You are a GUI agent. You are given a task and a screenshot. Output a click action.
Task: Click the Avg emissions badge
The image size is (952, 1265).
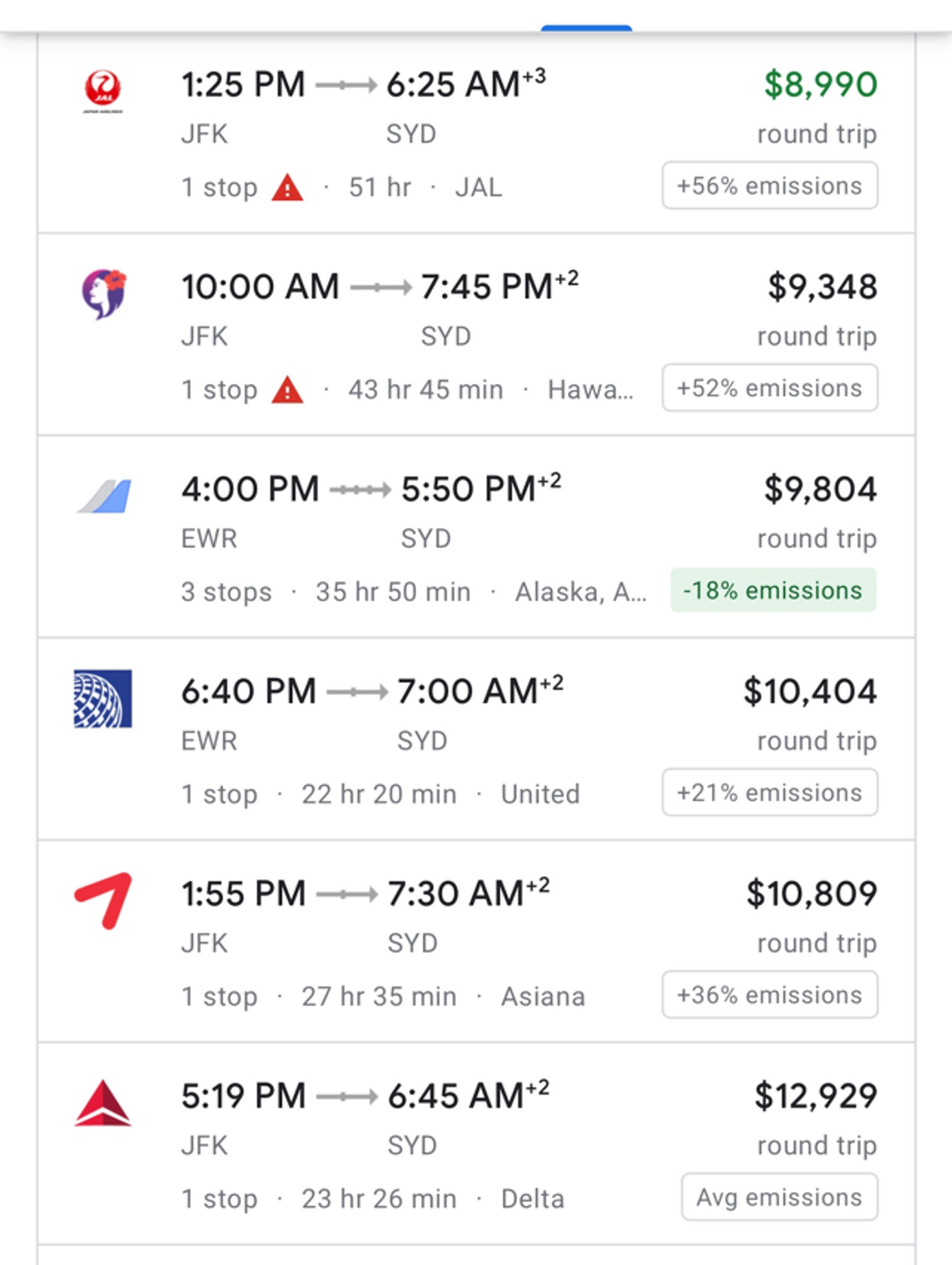click(780, 1197)
